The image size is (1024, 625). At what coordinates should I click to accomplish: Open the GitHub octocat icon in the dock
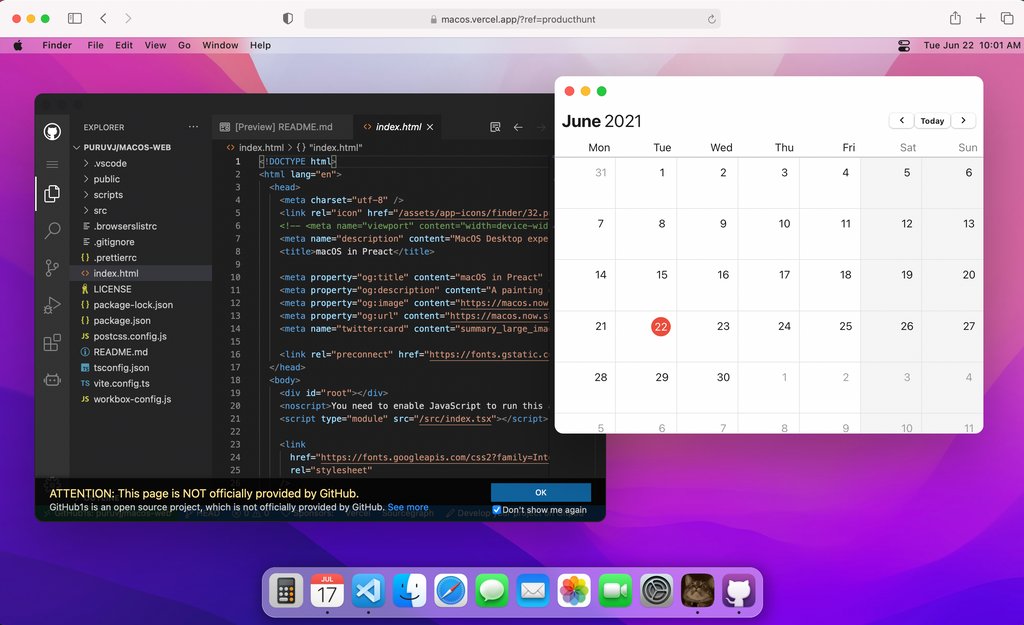pyautogui.click(x=739, y=592)
